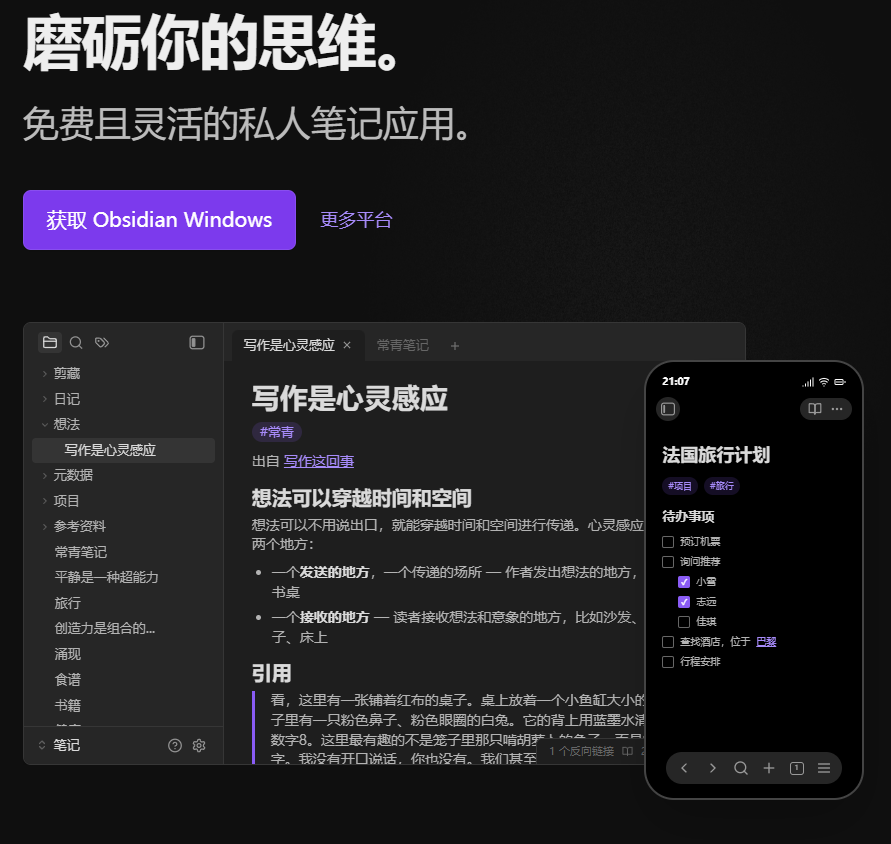Viewport: 891px width, 844px height.
Task: Expand the 项目 folder
Action: pyautogui.click(x=44, y=501)
